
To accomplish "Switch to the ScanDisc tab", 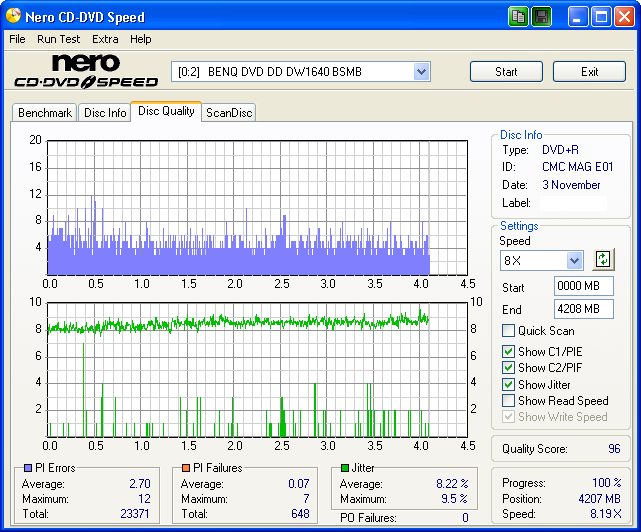I will [229, 113].
